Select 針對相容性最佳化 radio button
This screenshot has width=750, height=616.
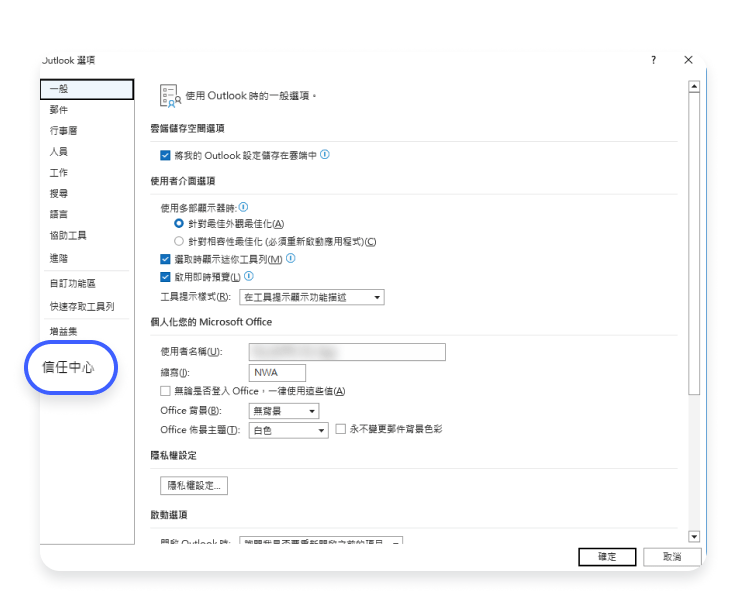179,241
